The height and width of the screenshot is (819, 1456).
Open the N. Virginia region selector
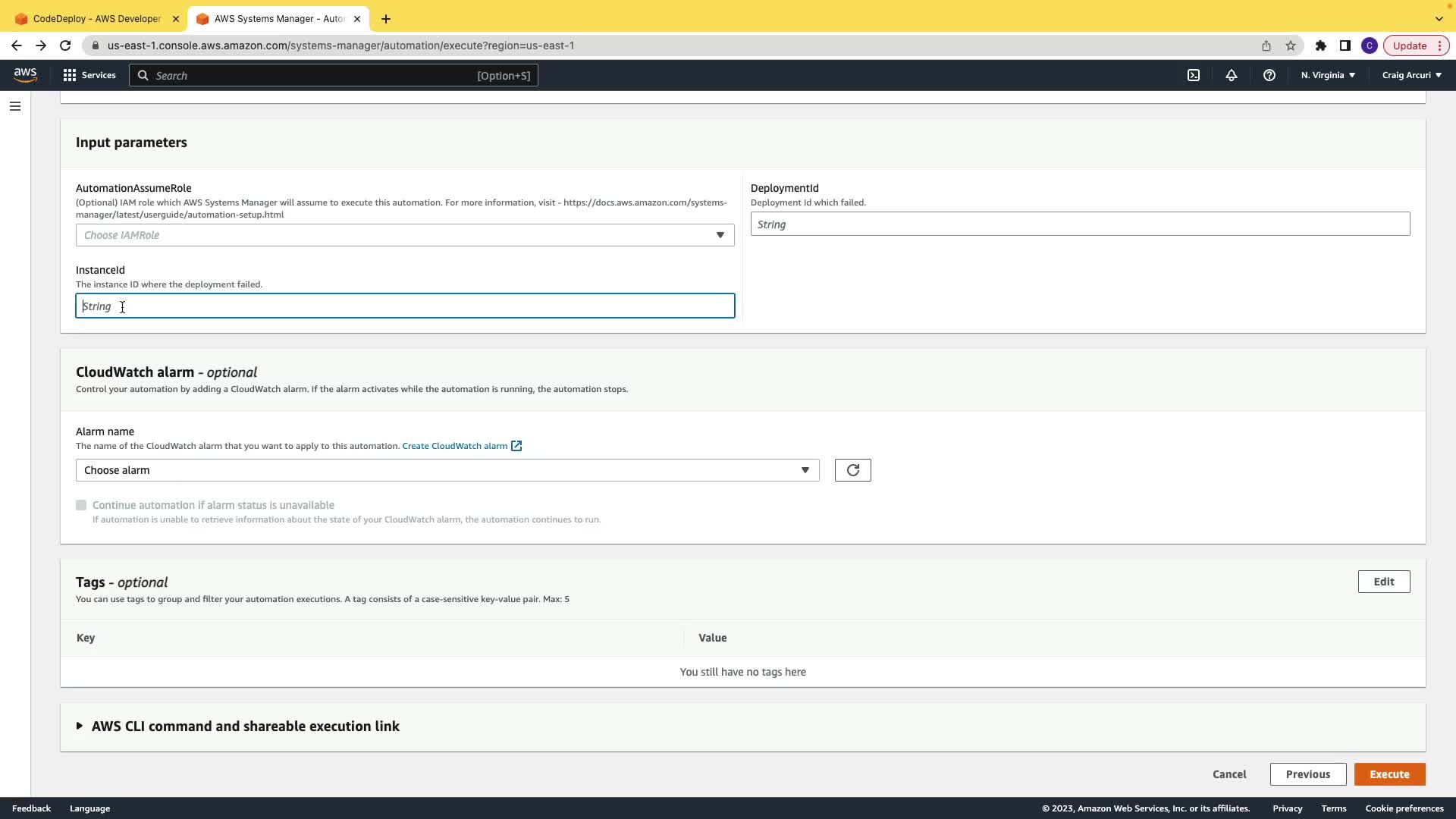(x=1328, y=75)
